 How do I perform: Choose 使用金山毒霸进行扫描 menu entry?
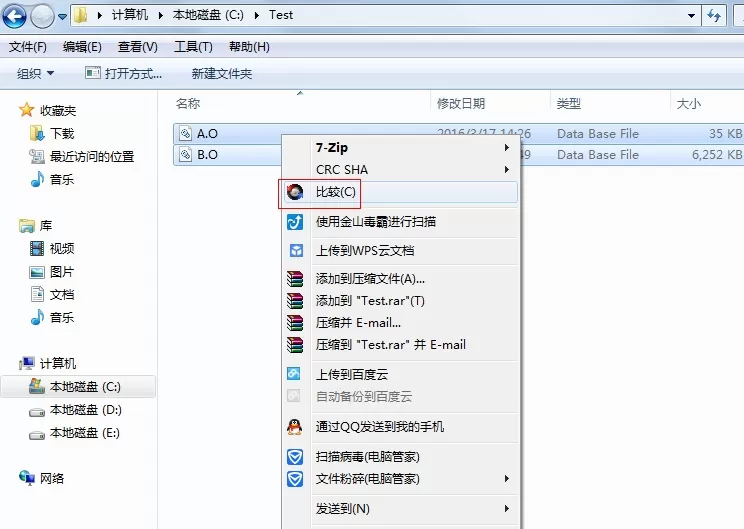point(400,222)
